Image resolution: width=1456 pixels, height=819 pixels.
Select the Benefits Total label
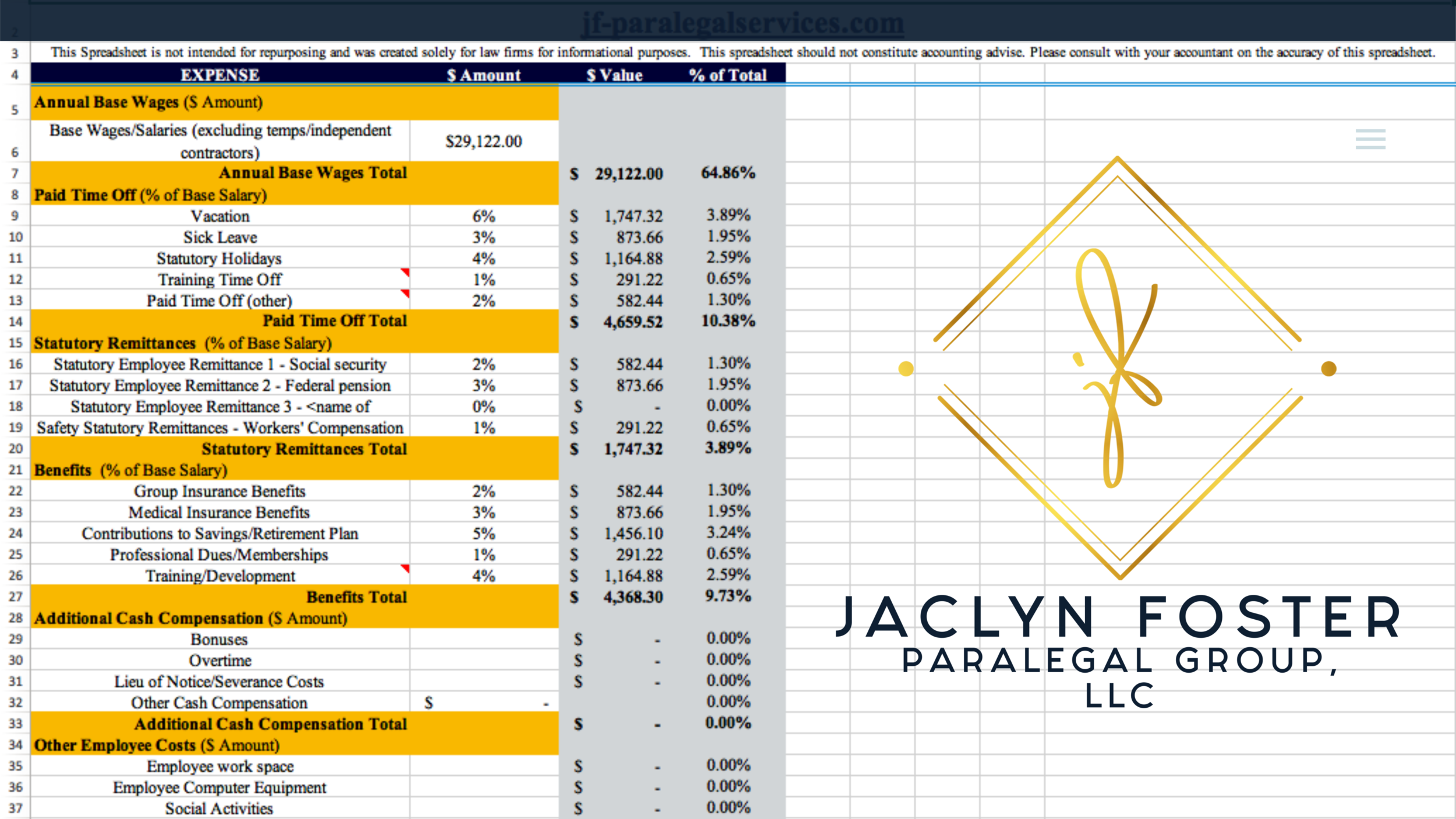356,597
